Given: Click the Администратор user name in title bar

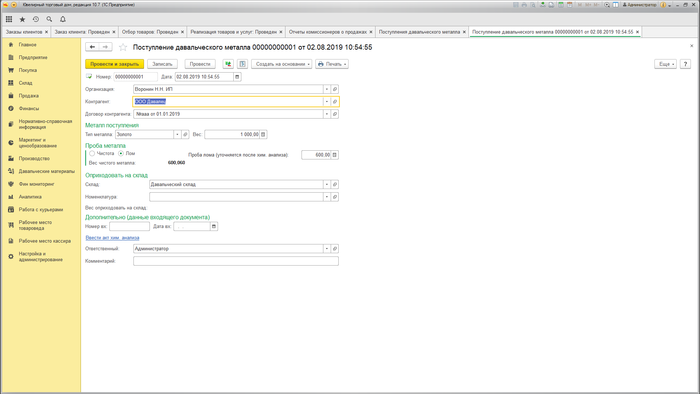Looking at the screenshot, I should (640, 5).
